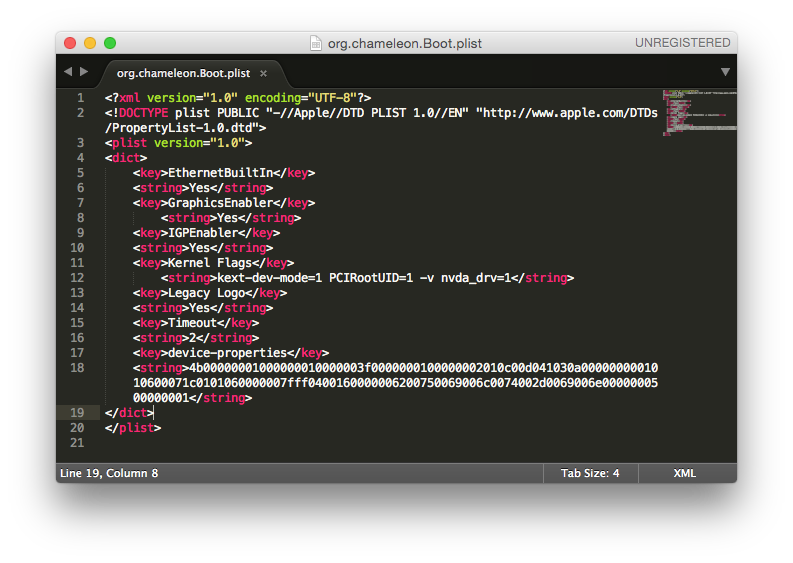Viewport: 793px width, 563px height.
Task: Click line number 12 in the gutter
Action: (x=77, y=278)
